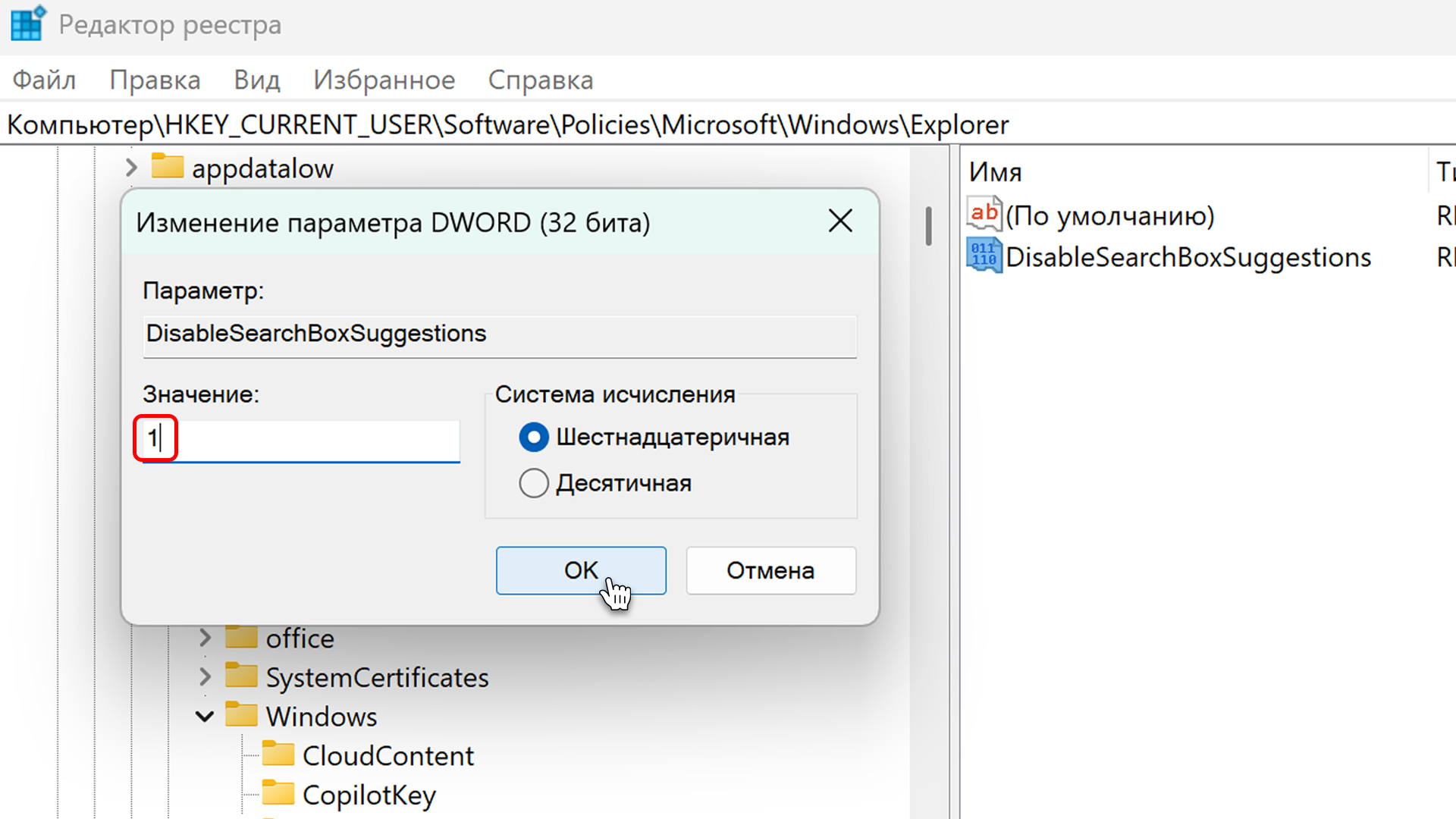Screen dimensions: 1456x819
Task: Expand the office tree node
Action: click(205, 638)
